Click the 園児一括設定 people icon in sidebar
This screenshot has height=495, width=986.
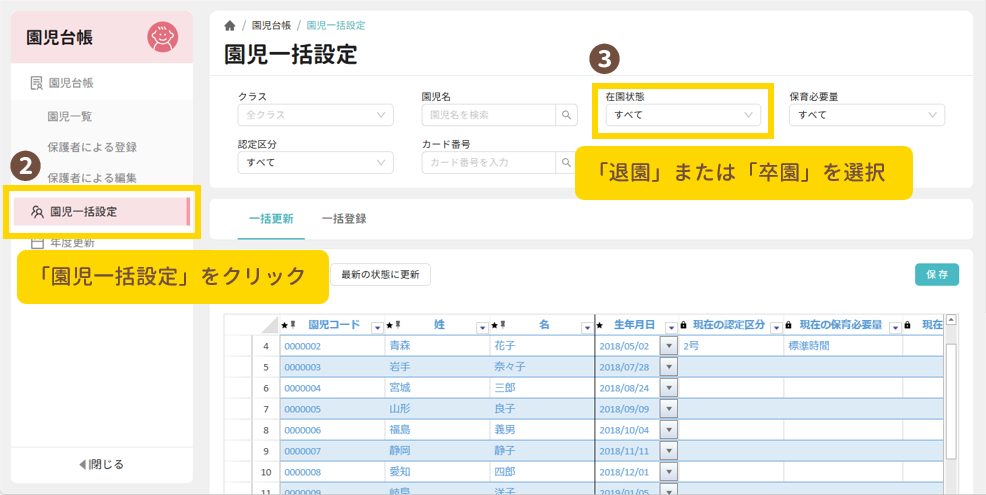(37, 212)
